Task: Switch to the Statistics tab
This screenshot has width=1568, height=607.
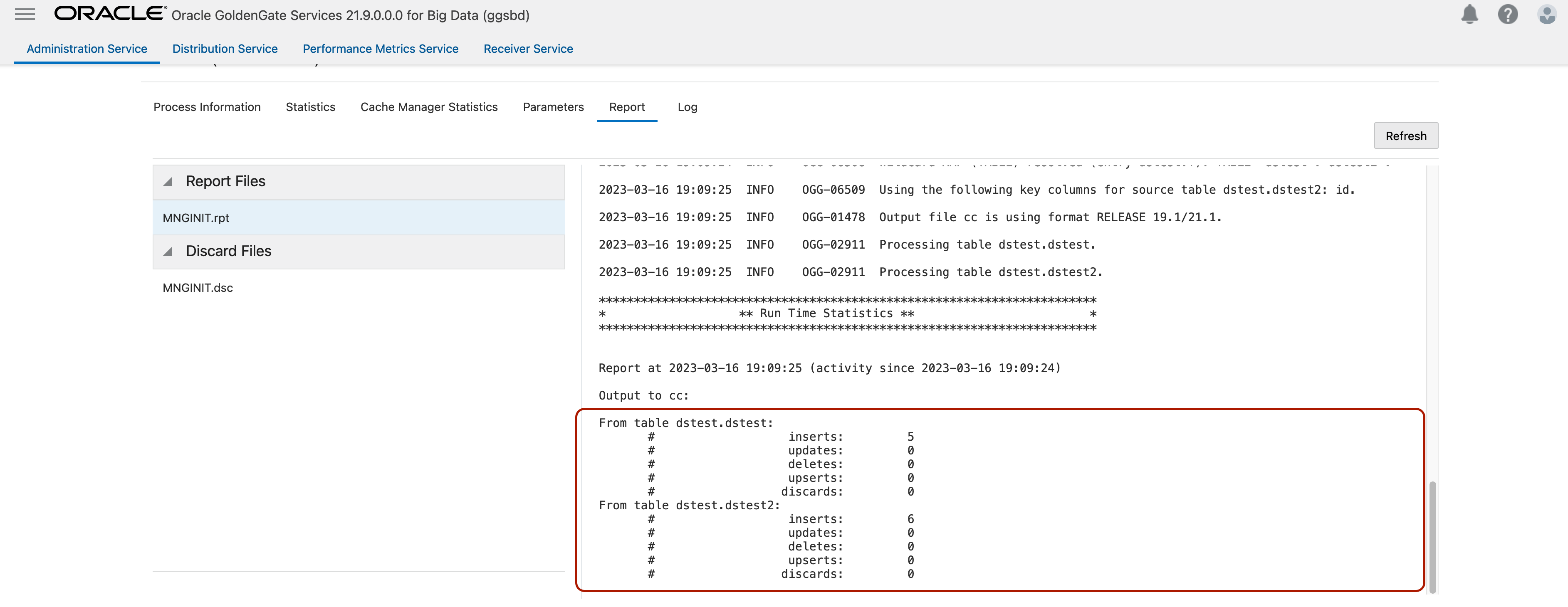Action: pyautogui.click(x=310, y=107)
